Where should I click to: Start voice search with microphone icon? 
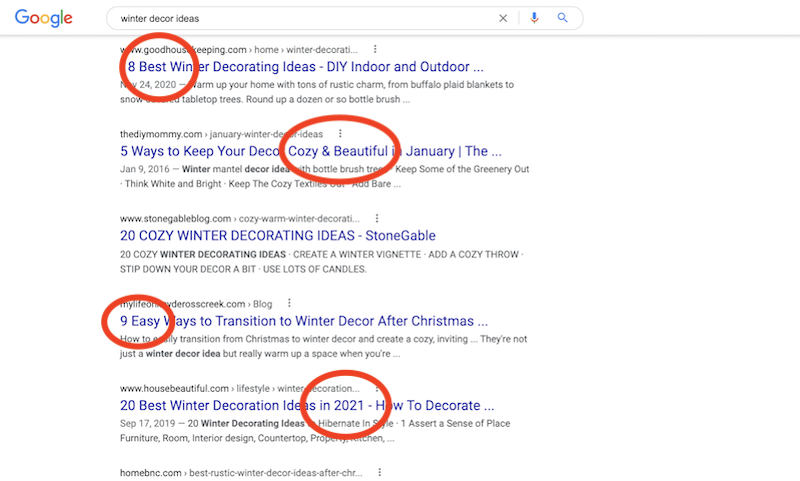(x=535, y=18)
